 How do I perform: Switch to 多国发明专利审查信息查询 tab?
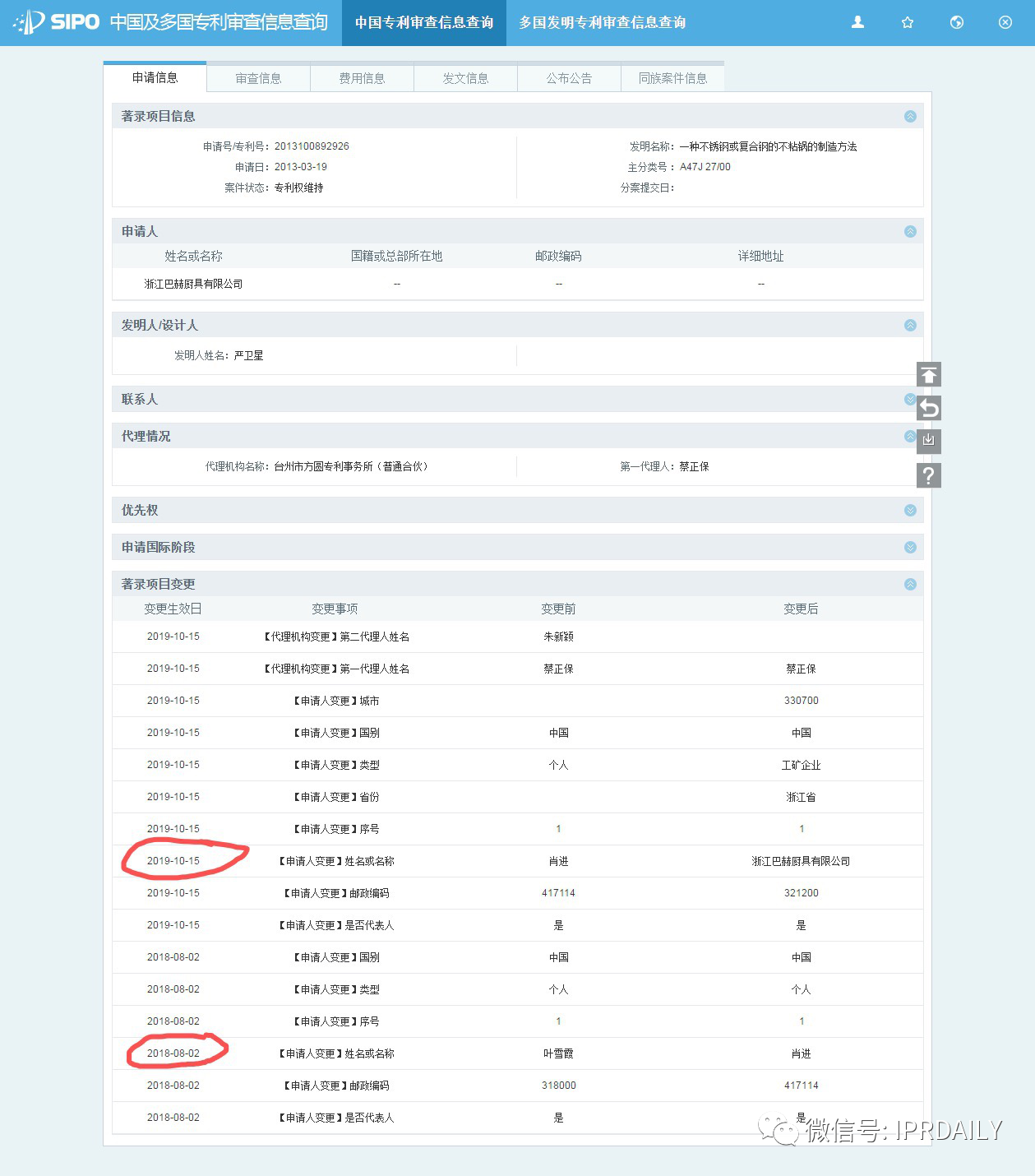[x=603, y=22]
